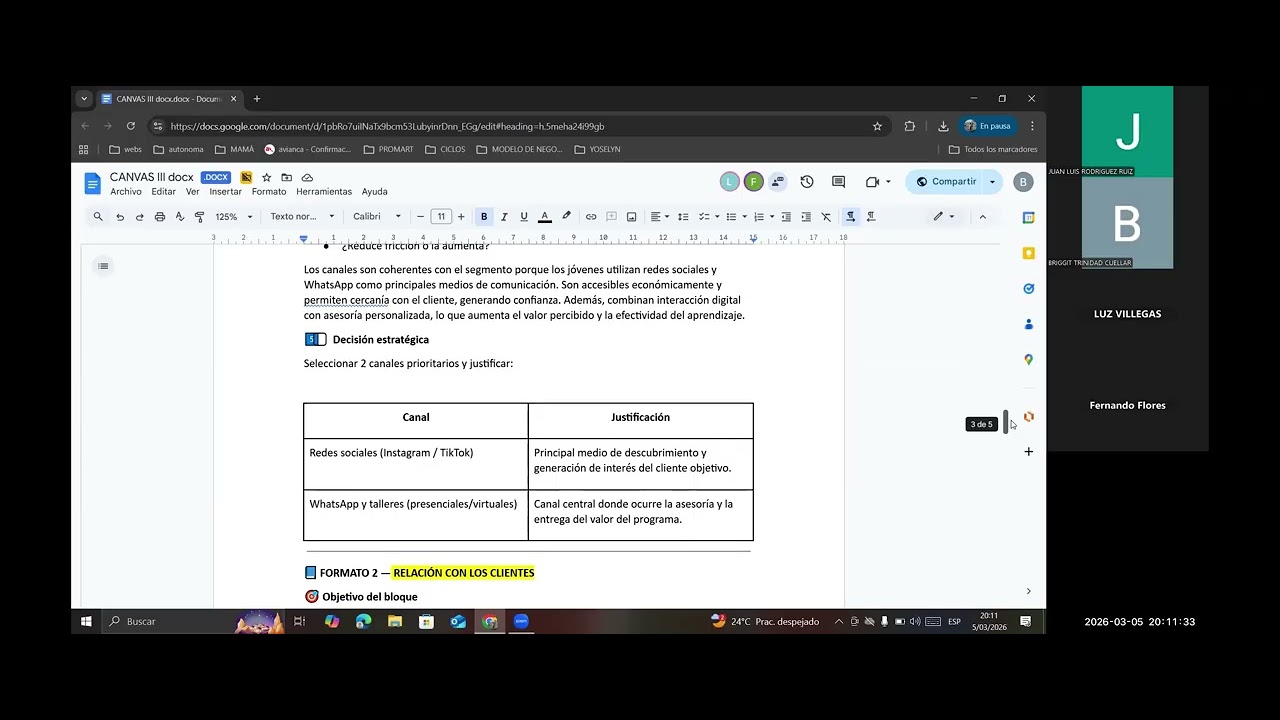This screenshot has height=720, width=1280.
Task: Click the Zoom app taskbar icon
Action: click(521, 621)
